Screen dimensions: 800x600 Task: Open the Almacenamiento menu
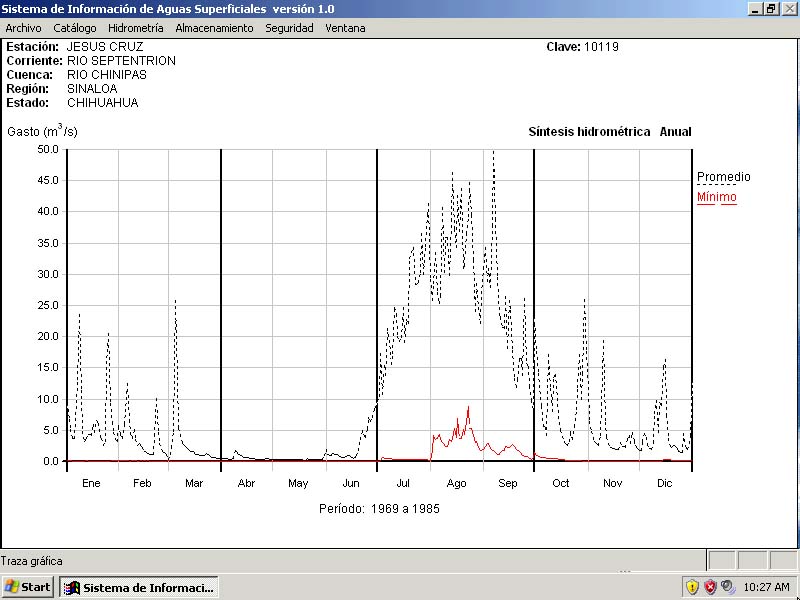[x=214, y=28]
